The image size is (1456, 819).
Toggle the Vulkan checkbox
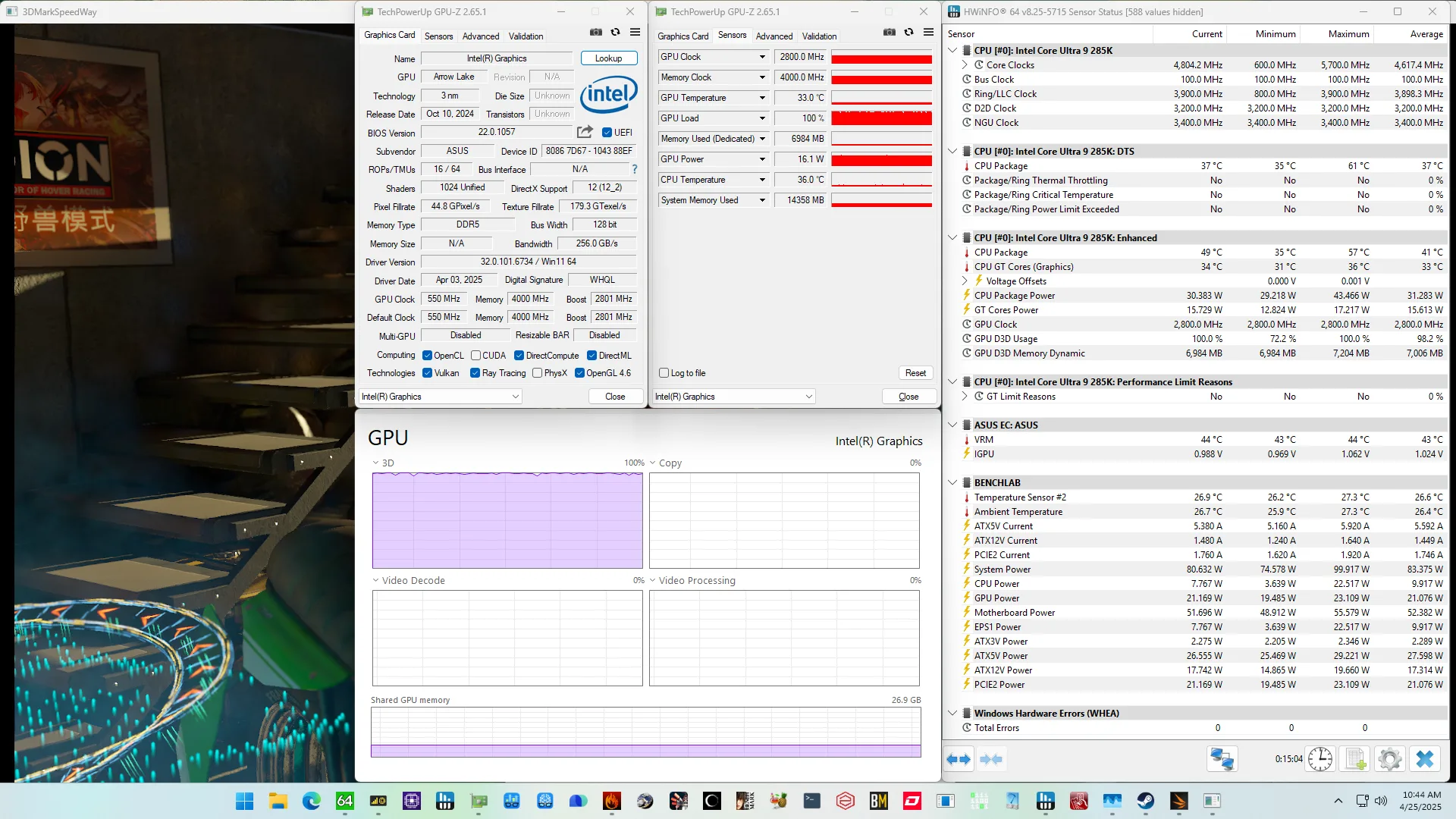[428, 373]
